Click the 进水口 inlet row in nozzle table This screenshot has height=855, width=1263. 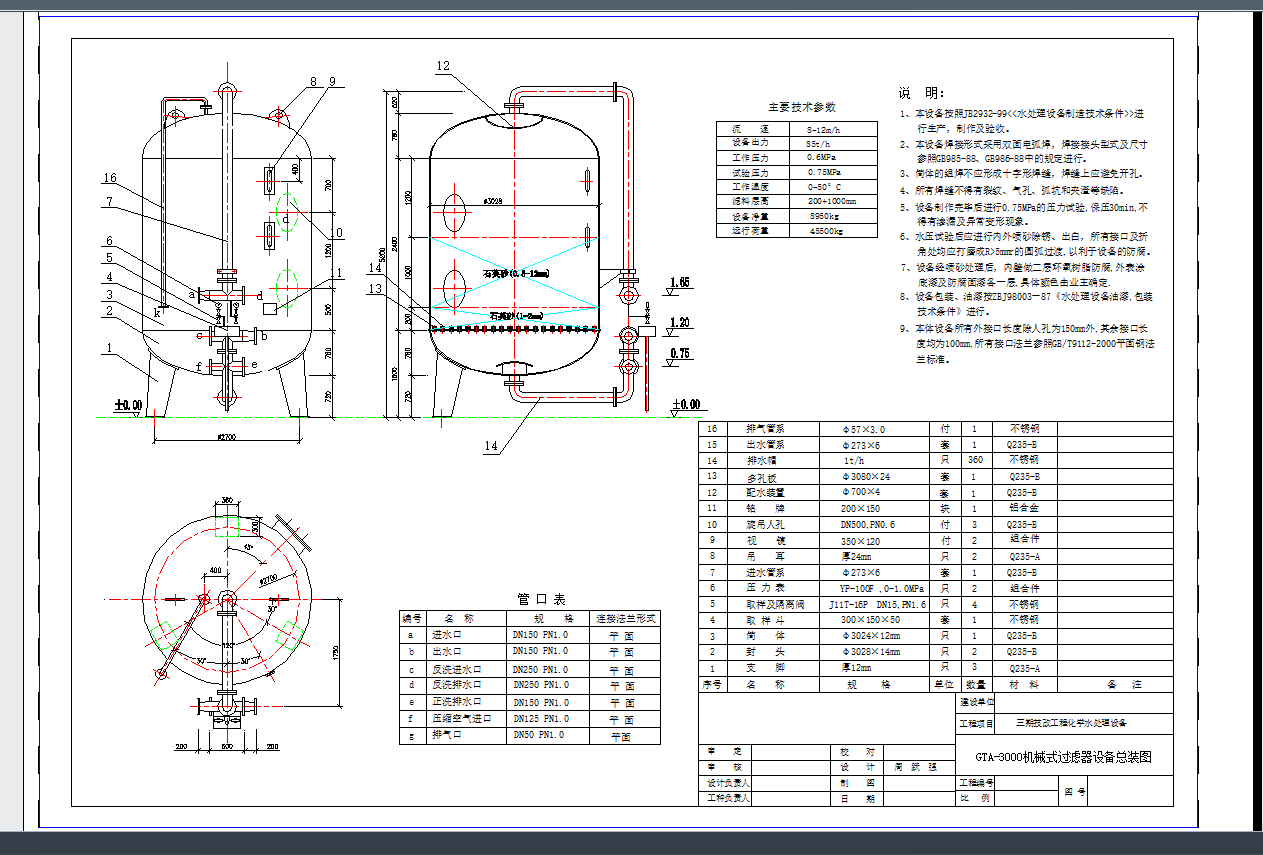[447, 635]
